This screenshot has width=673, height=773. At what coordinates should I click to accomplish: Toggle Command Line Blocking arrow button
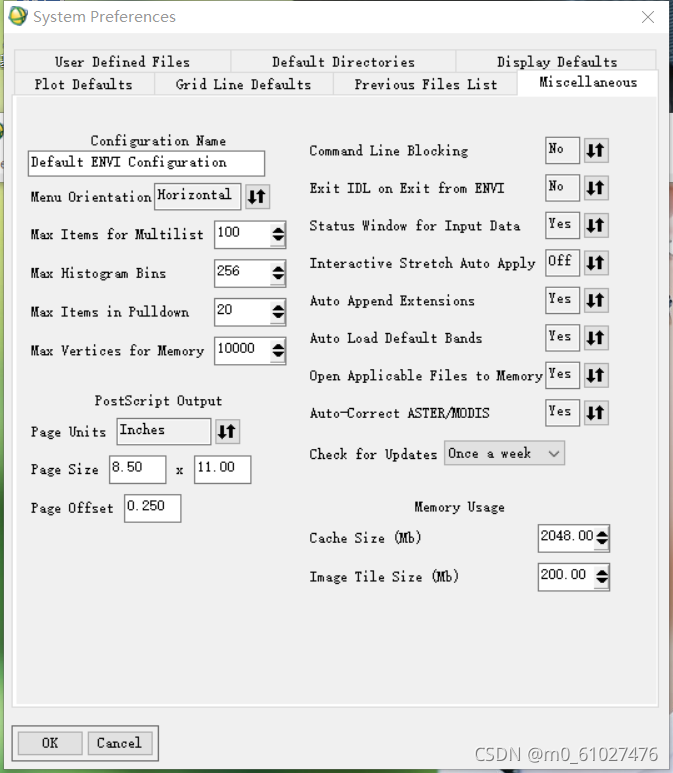[x=596, y=150]
